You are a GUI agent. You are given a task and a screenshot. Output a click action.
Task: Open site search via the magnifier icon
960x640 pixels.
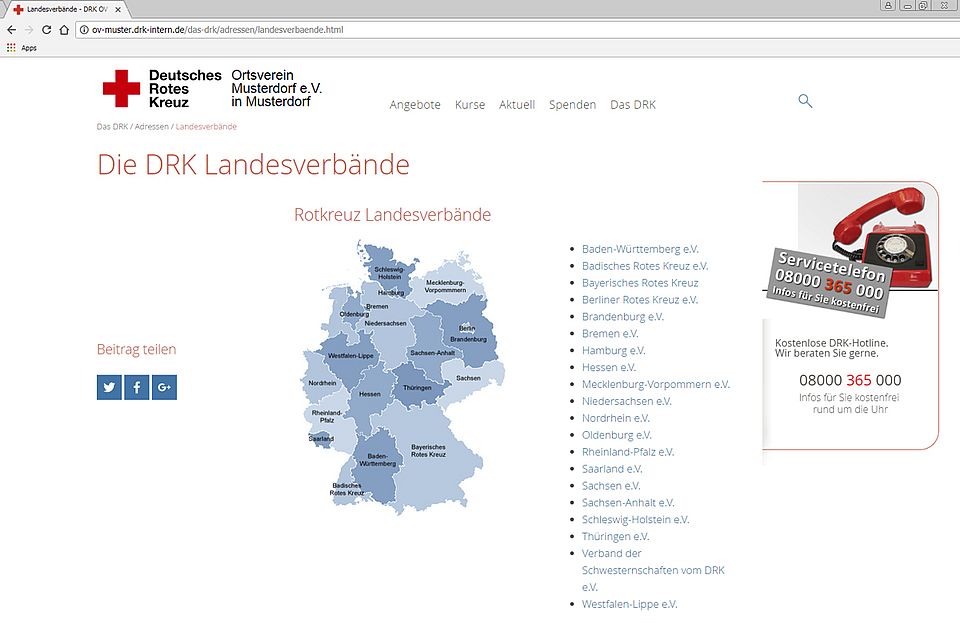click(x=805, y=101)
